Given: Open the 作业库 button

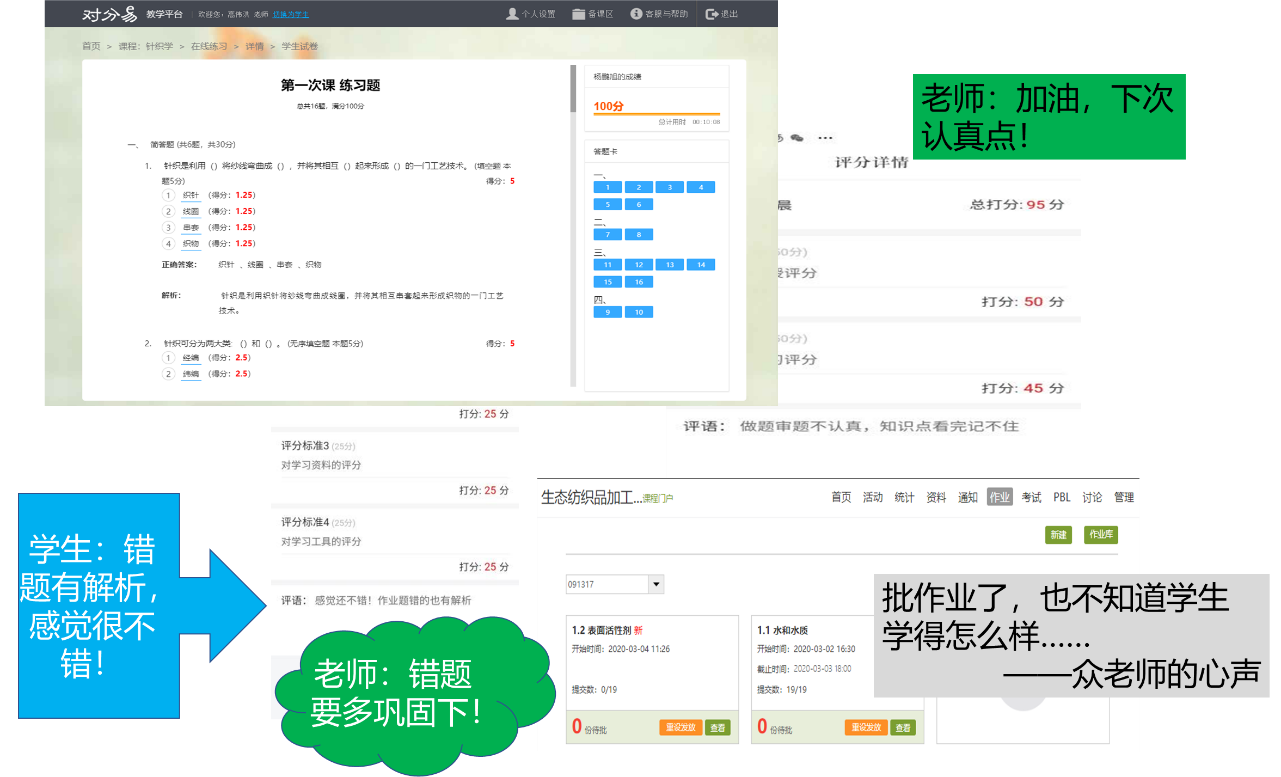Looking at the screenshot, I should click(x=1101, y=535).
